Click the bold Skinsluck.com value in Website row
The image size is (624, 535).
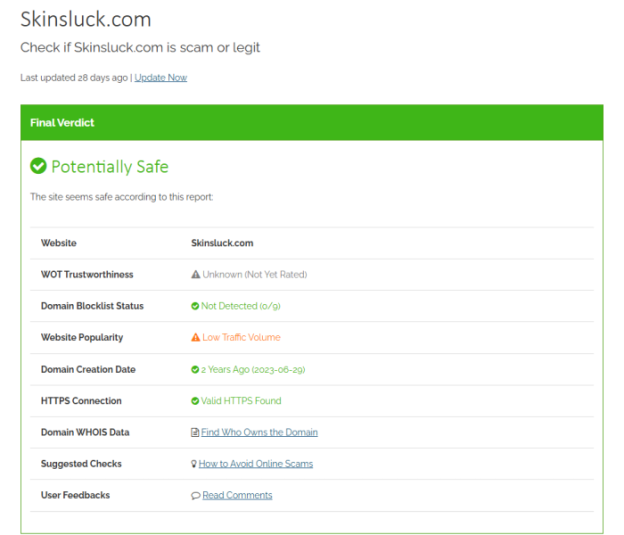click(222, 243)
